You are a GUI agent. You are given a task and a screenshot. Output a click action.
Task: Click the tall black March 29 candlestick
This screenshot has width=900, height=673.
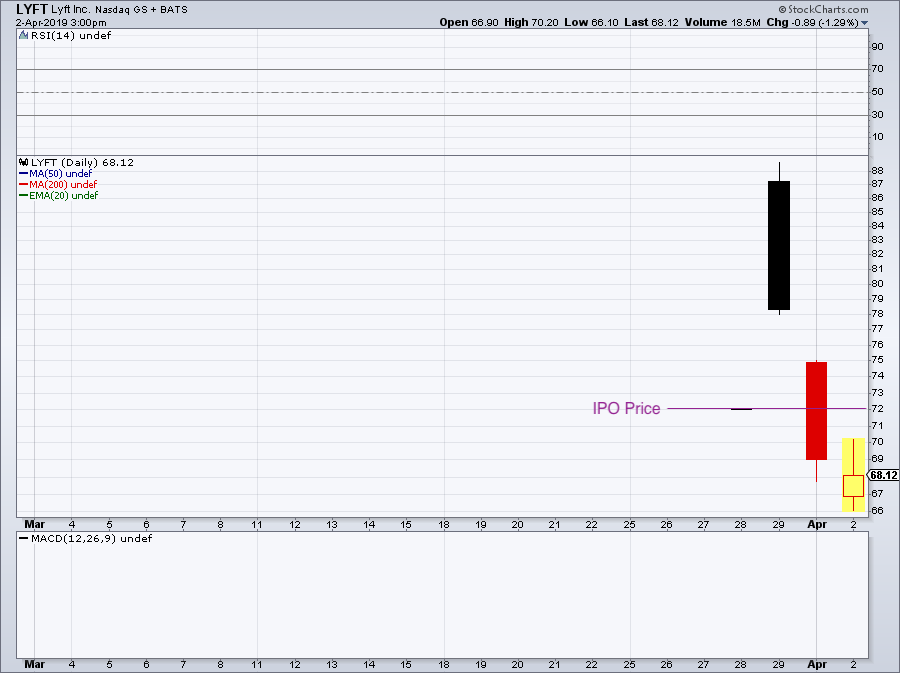pos(779,246)
